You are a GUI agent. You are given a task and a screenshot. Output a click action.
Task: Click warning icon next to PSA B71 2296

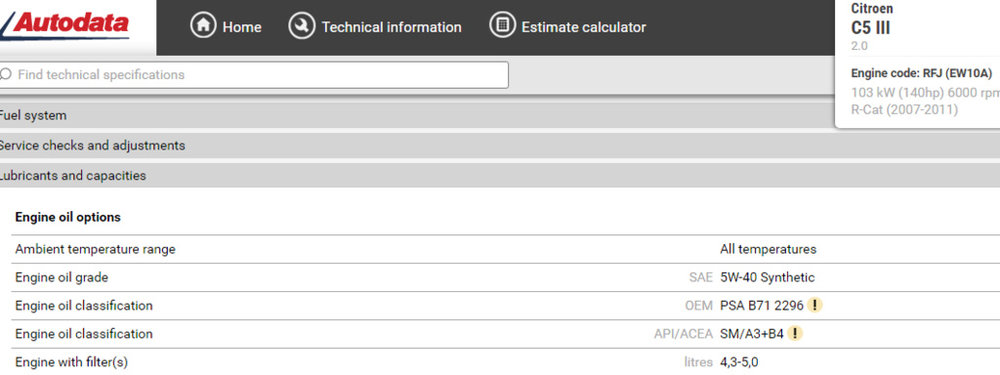click(814, 305)
